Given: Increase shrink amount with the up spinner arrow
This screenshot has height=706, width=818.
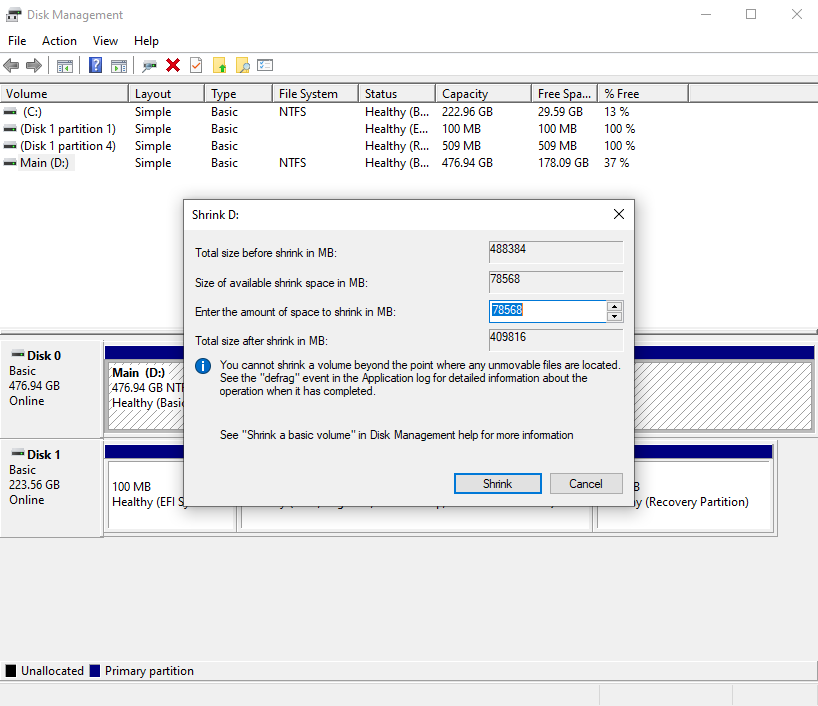Looking at the screenshot, I should (615, 306).
